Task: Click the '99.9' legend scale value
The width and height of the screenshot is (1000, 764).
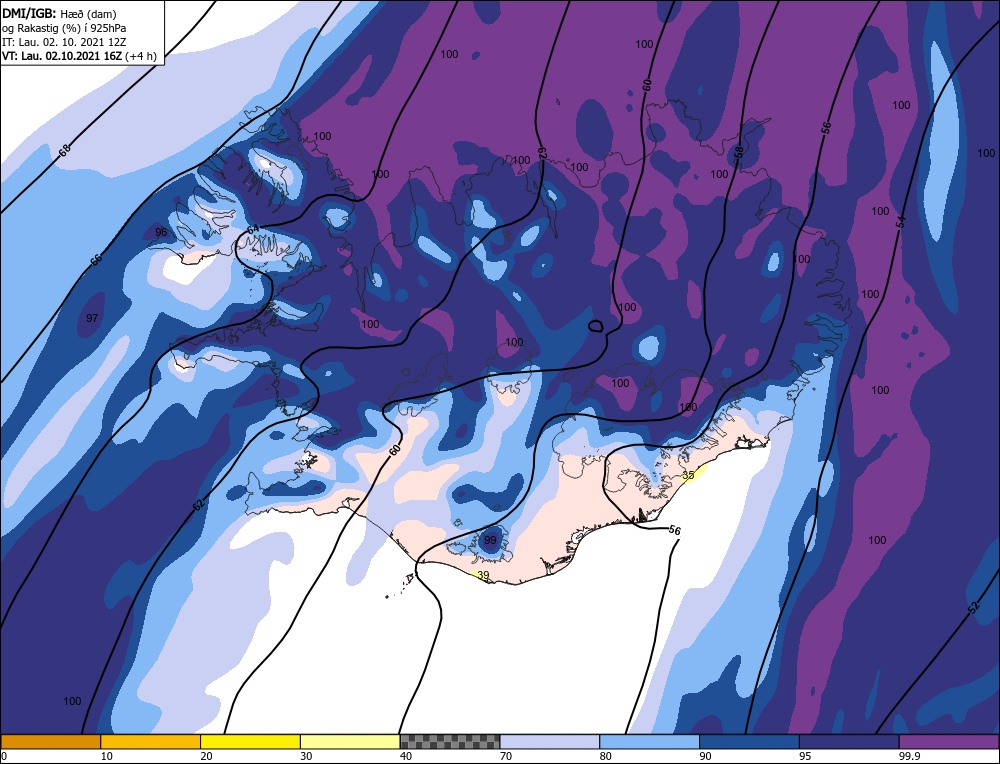Action: tap(909, 756)
